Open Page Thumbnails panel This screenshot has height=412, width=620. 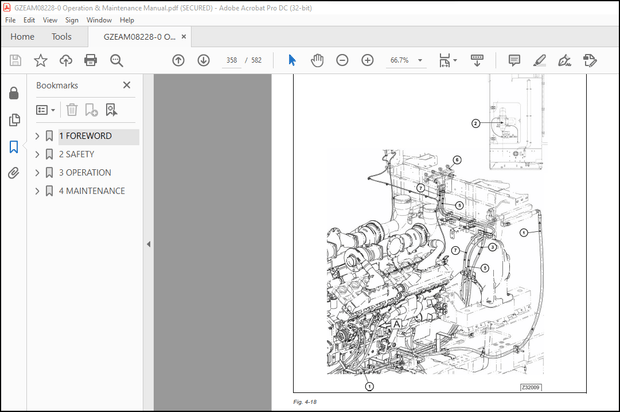tap(14, 120)
